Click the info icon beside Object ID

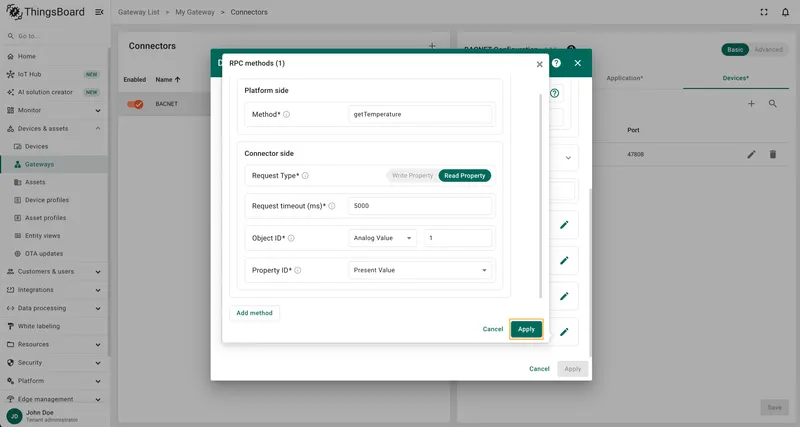(291, 238)
